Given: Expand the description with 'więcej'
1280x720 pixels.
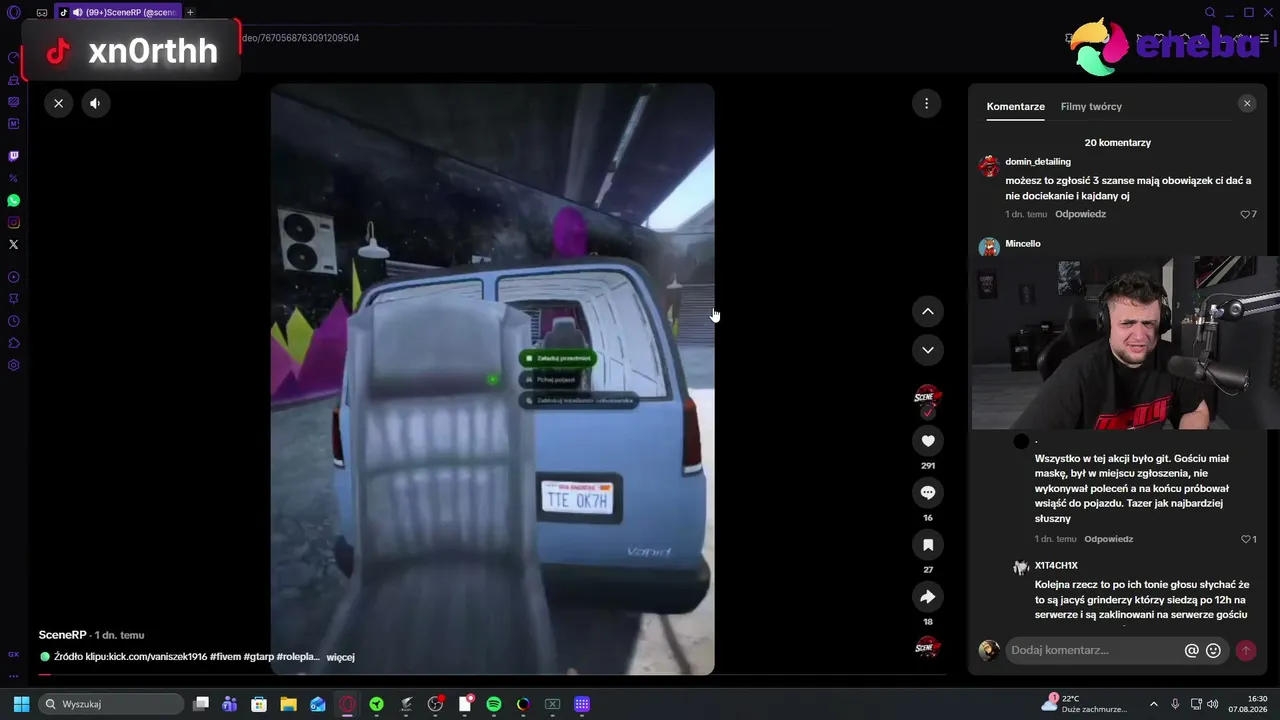Looking at the screenshot, I should pos(340,657).
